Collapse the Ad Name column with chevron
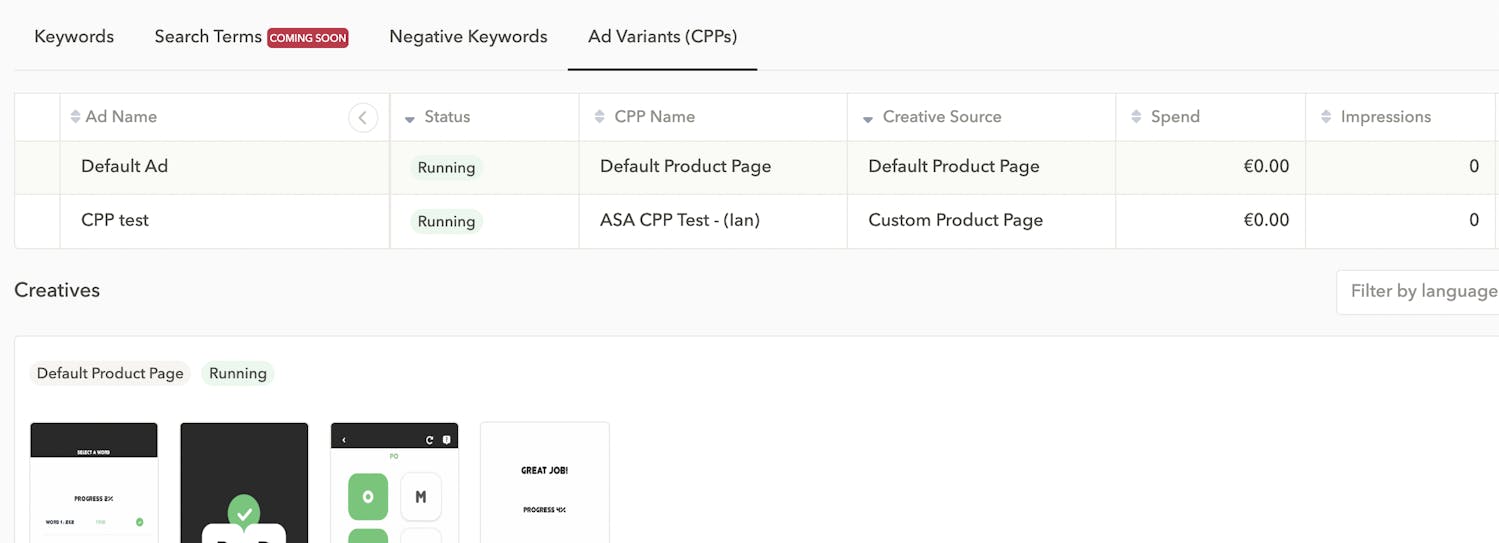 [363, 118]
